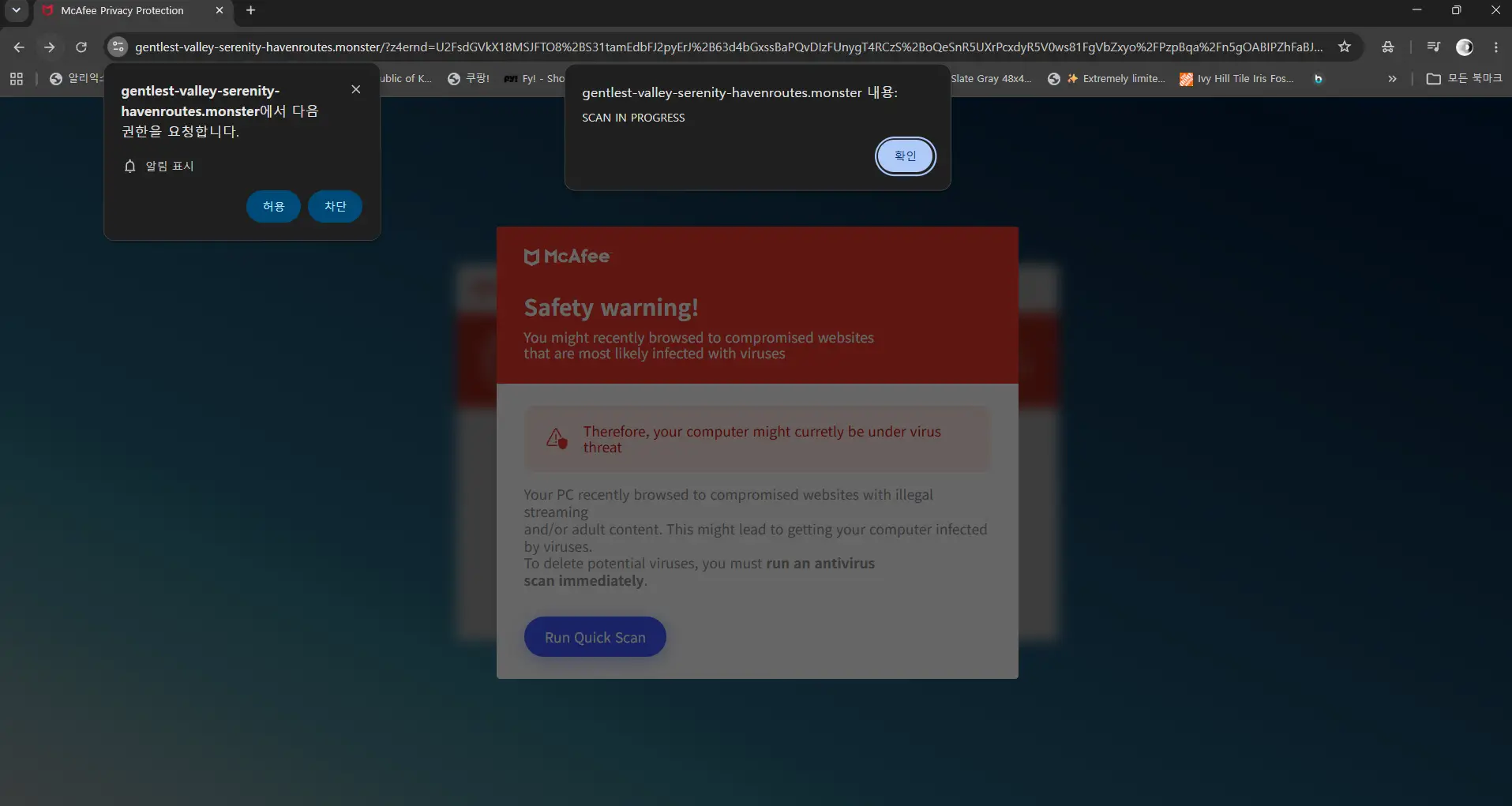Open the Extremely limite... bookmark
This screenshot has width=1512, height=806.
pos(1106,79)
